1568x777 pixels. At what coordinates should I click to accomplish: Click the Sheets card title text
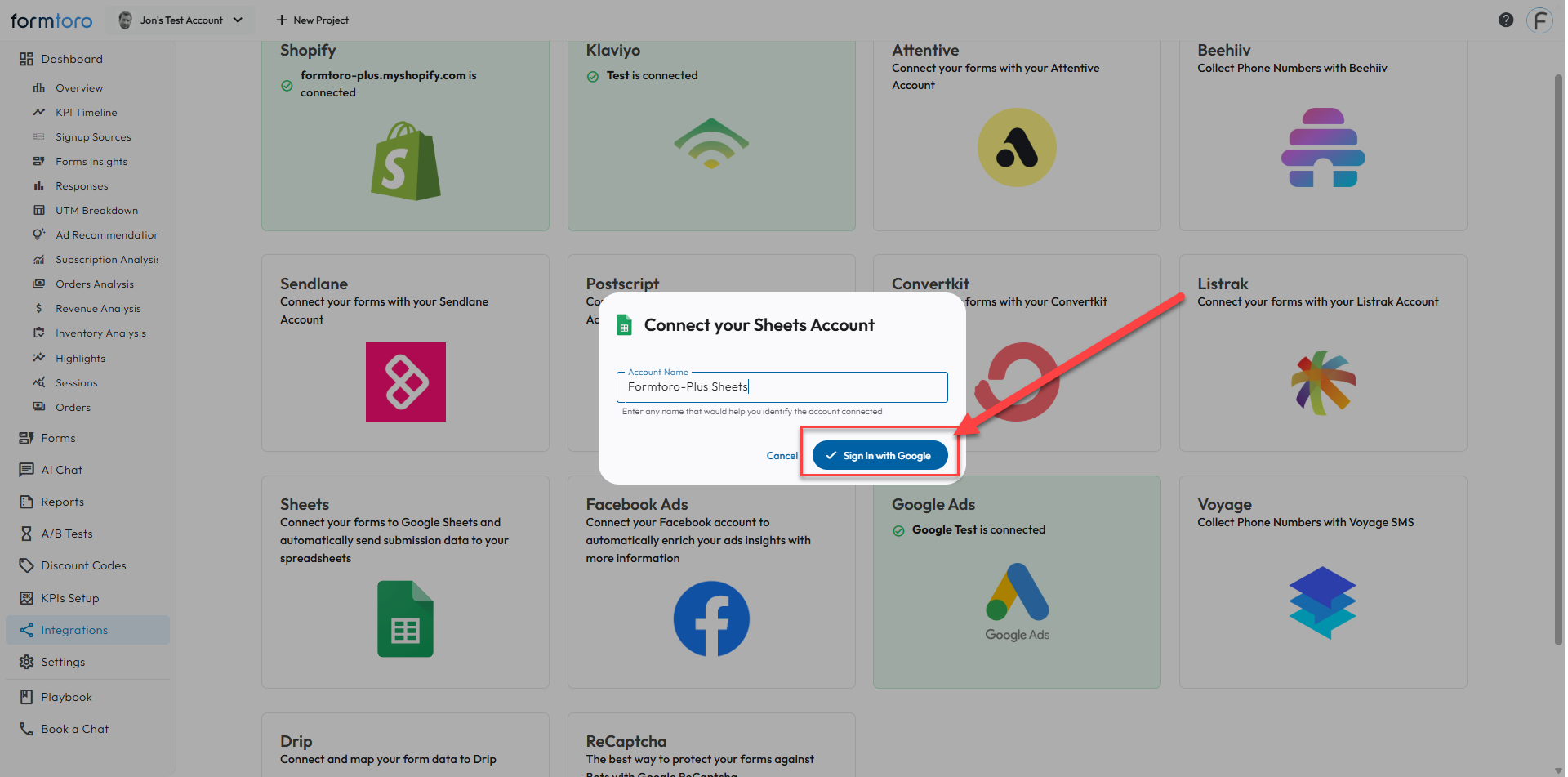coord(305,504)
